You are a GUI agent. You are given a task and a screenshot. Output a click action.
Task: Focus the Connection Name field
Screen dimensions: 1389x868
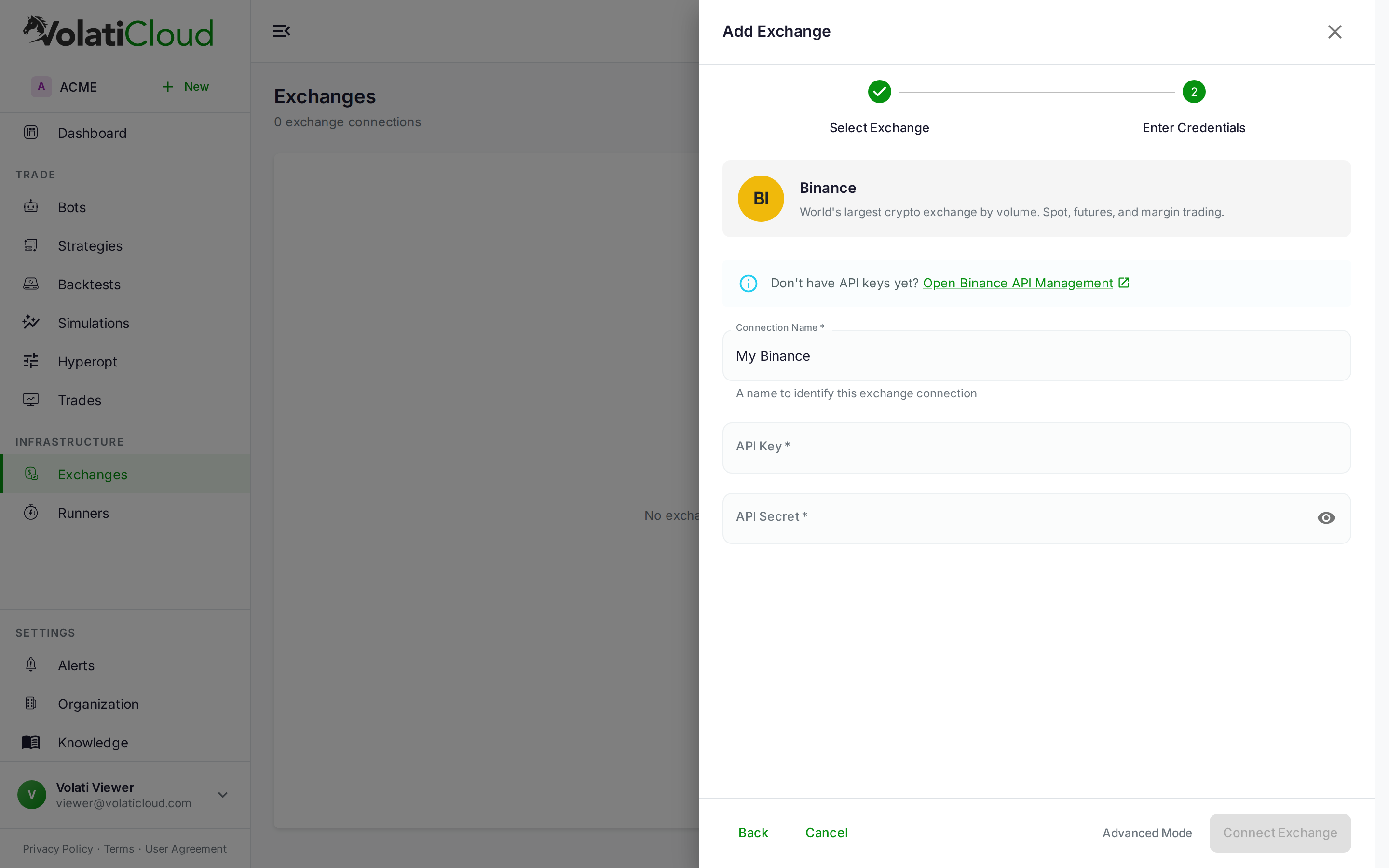click(1036, 355)
